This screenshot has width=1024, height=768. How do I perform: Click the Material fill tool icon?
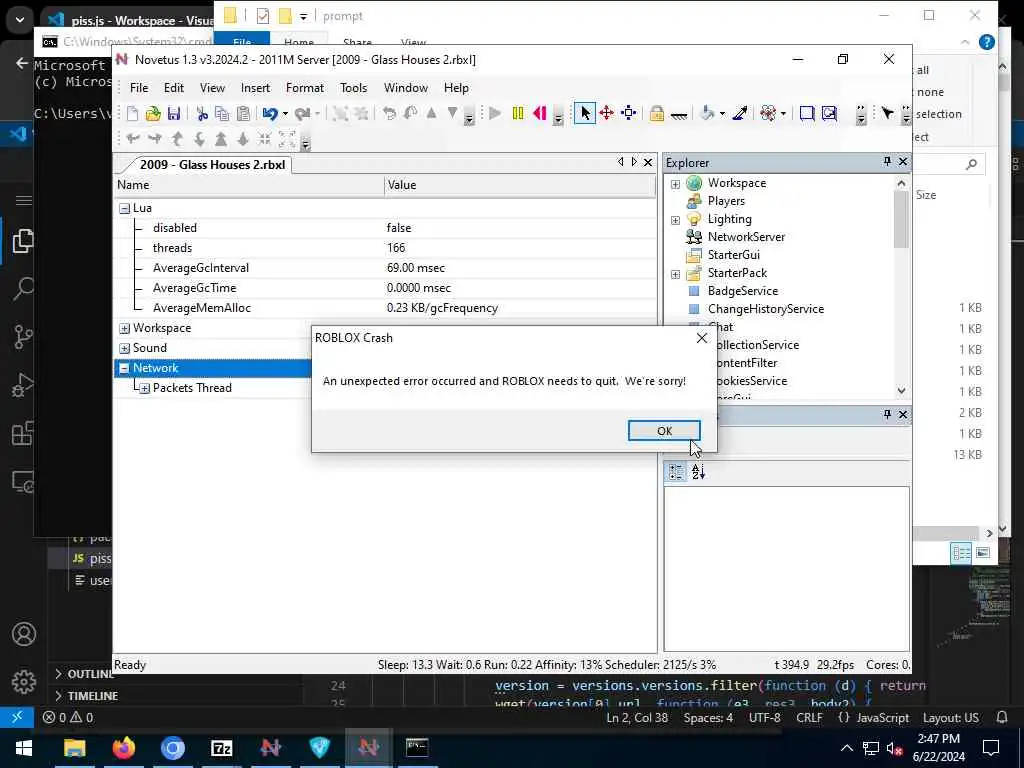point(707,114)
